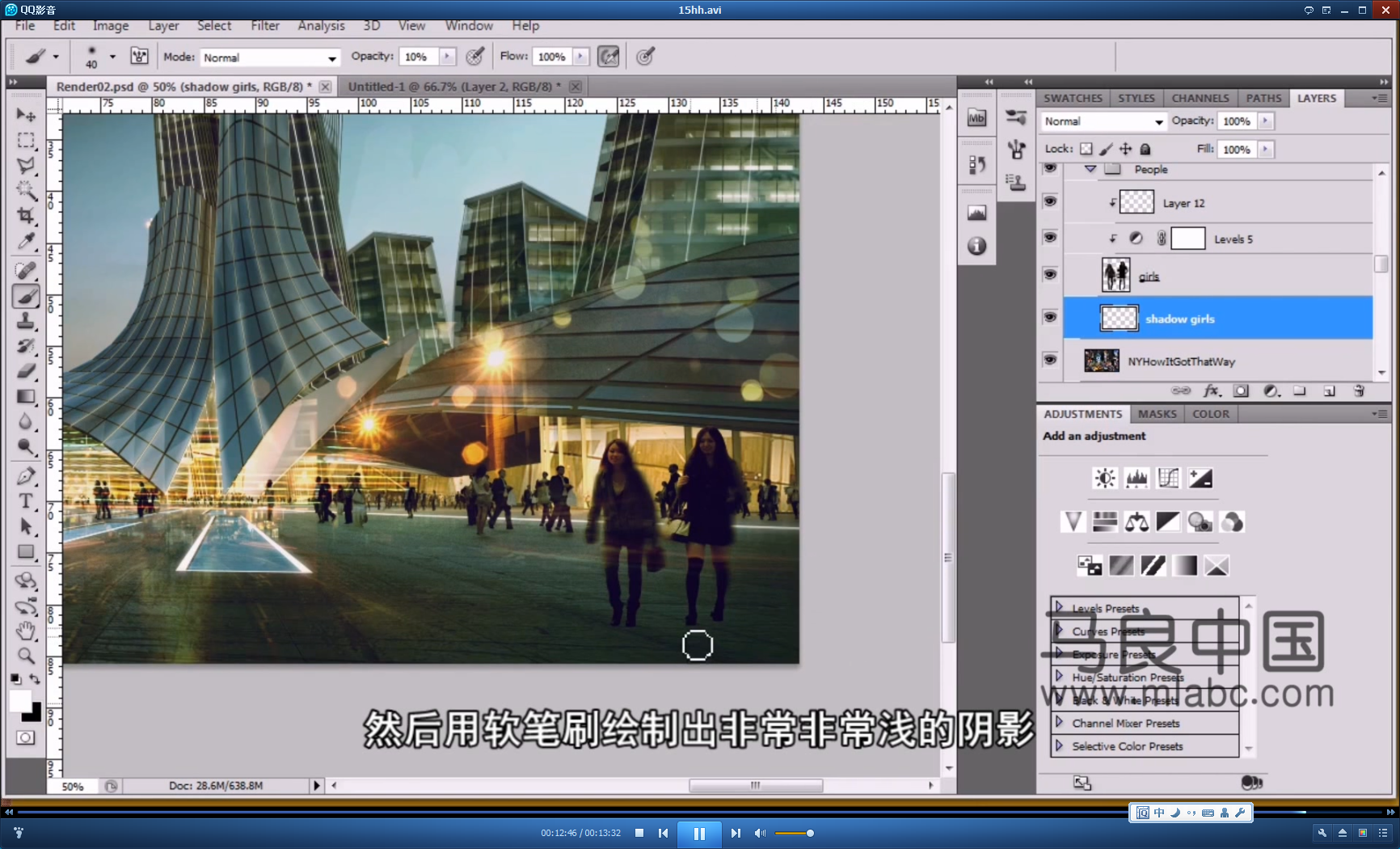
Task: Delete layer using trash icon
Action: pos(1359,391)
